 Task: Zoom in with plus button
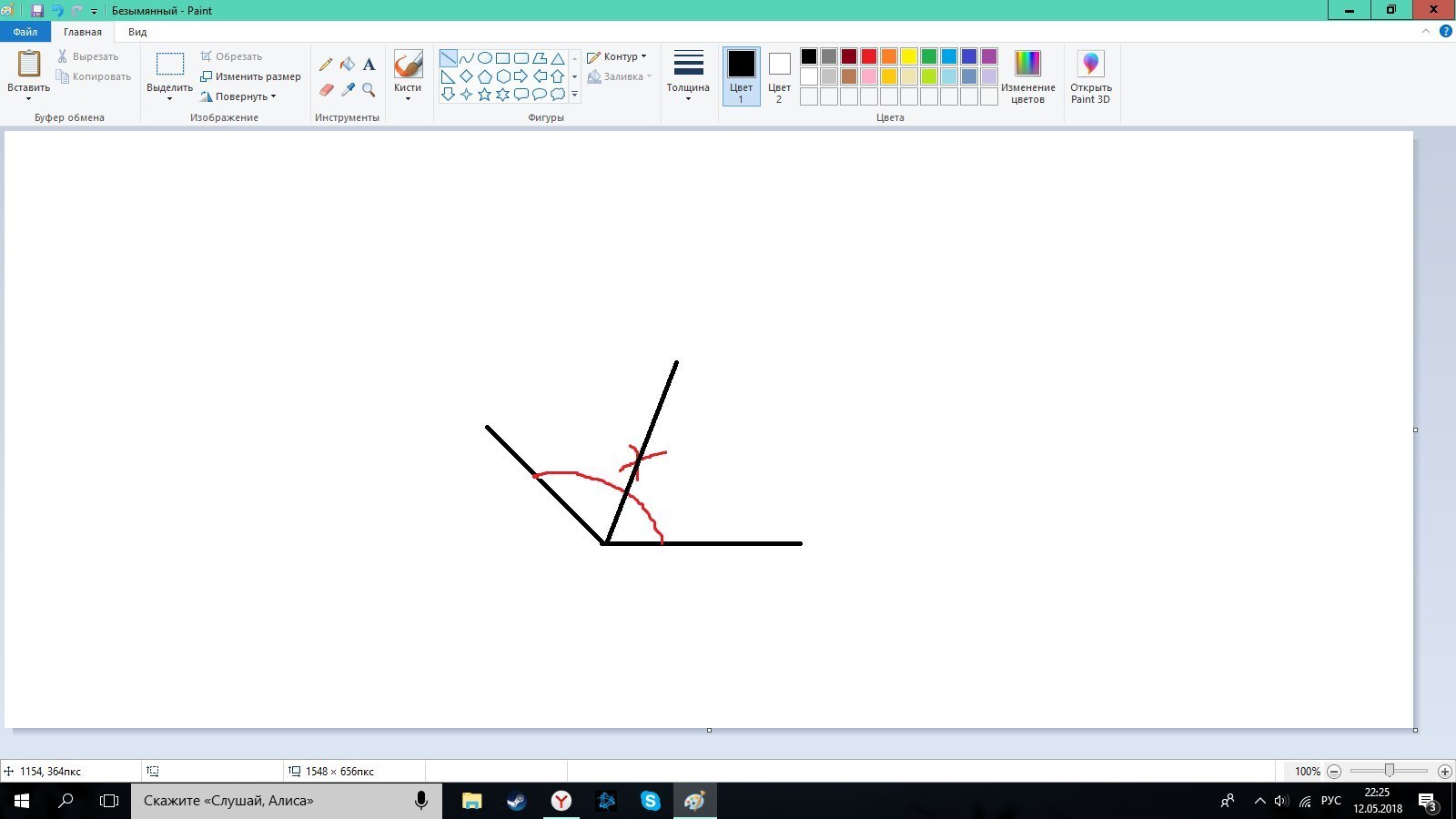1444,772
